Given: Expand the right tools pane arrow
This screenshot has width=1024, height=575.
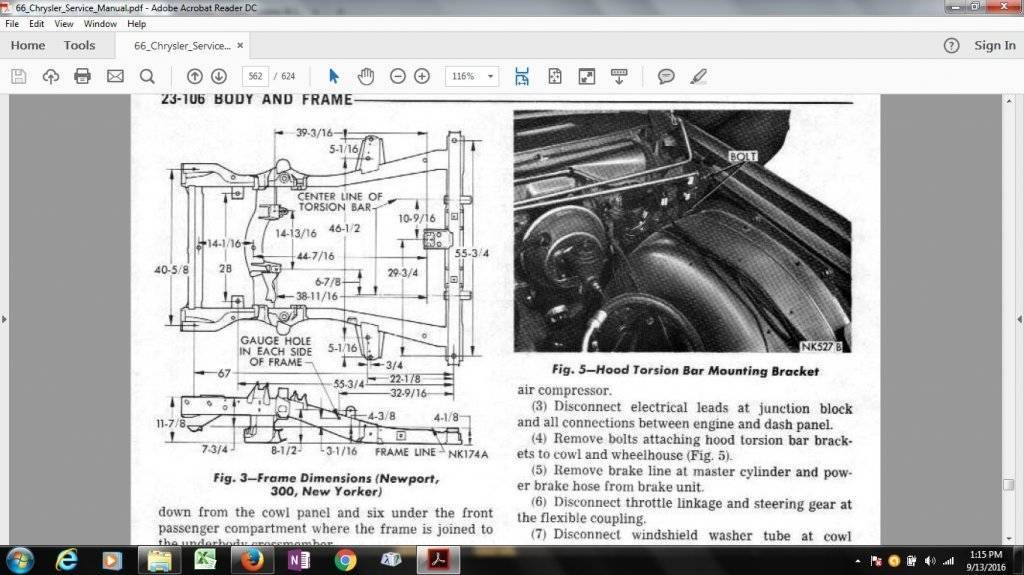Looking at the screenshot, I should tap(1018, 319).
